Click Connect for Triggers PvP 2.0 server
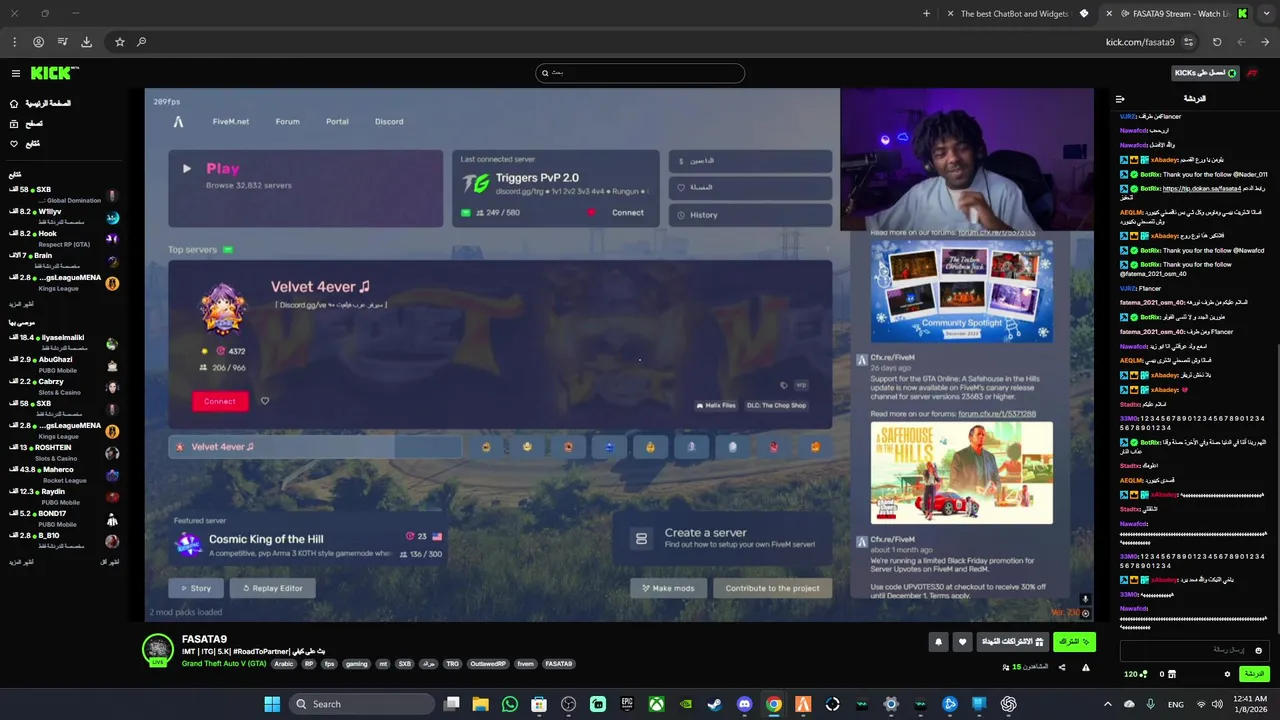The image size is (1280, 720). tap(627, 212)
